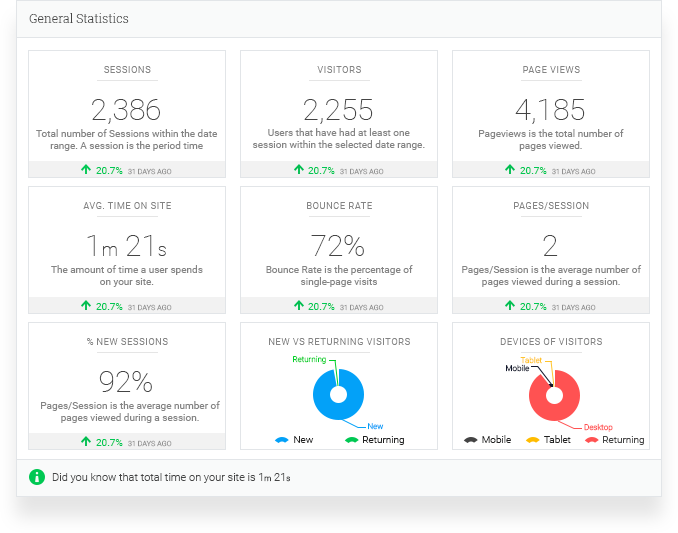The image size is (678, 533).
Task: Click green up arrow in Visitors card
Action: coord(298,170)
